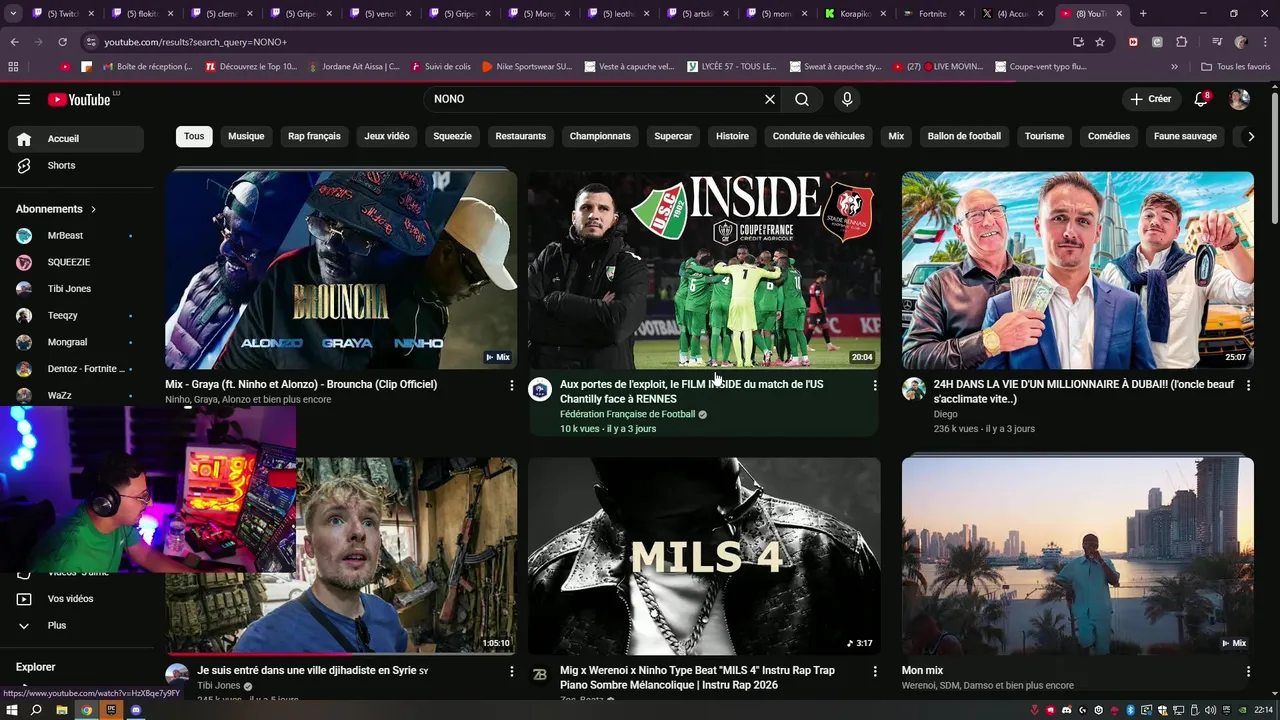Bookmark this page with the star

click(x=1100, y=42)
